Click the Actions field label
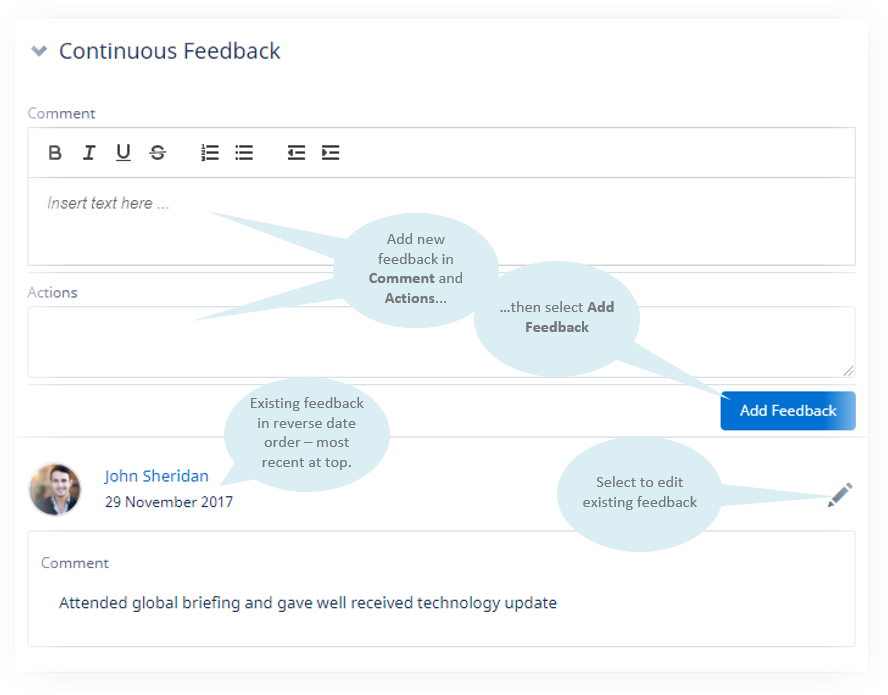This screenshot has height=695, width=888. (x=52, y=293)
